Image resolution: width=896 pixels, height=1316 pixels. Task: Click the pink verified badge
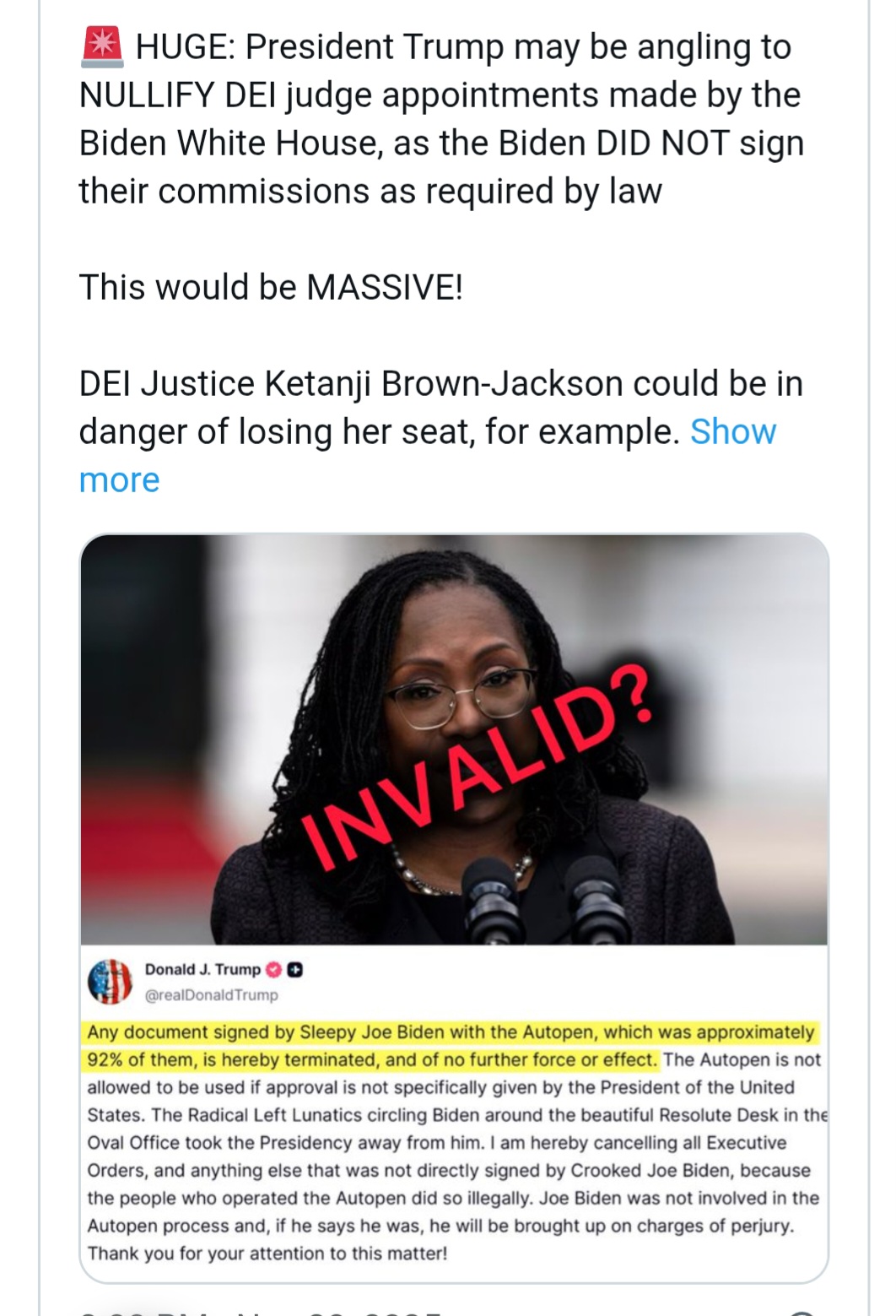click(273, 970)
